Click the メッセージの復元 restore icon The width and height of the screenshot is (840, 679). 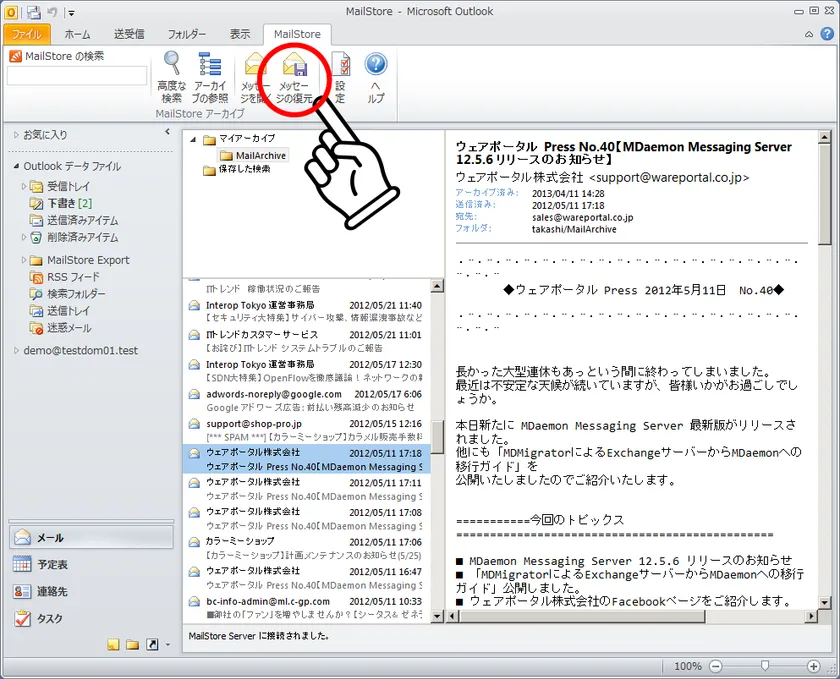(x=294, y=68)
